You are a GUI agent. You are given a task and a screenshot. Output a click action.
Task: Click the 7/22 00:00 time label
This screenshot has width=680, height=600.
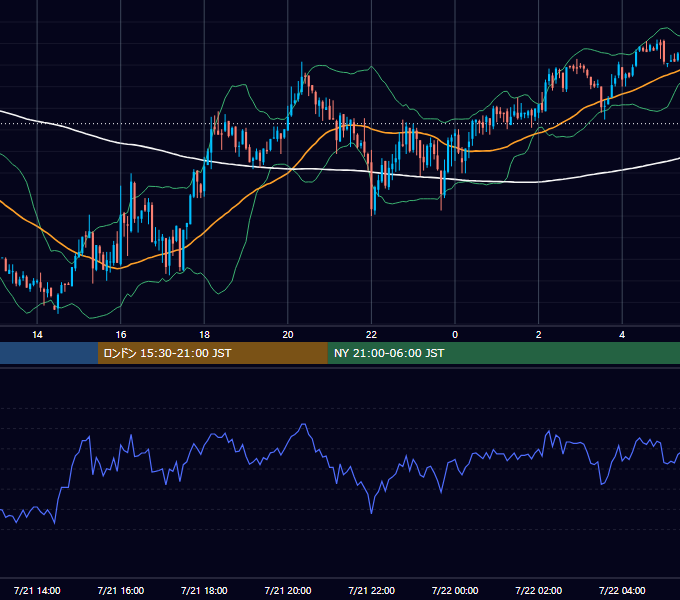point(455,590)
